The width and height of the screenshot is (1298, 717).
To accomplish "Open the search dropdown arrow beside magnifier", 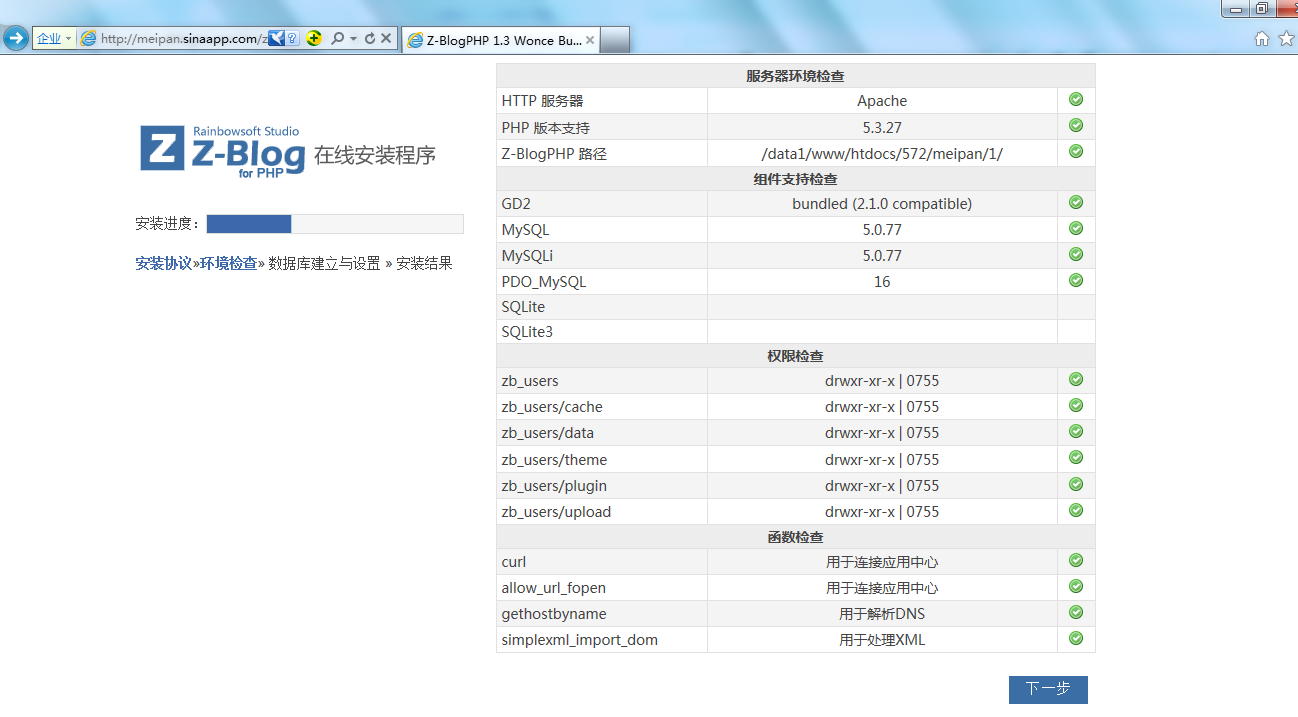I will click(x=352, y=39).
